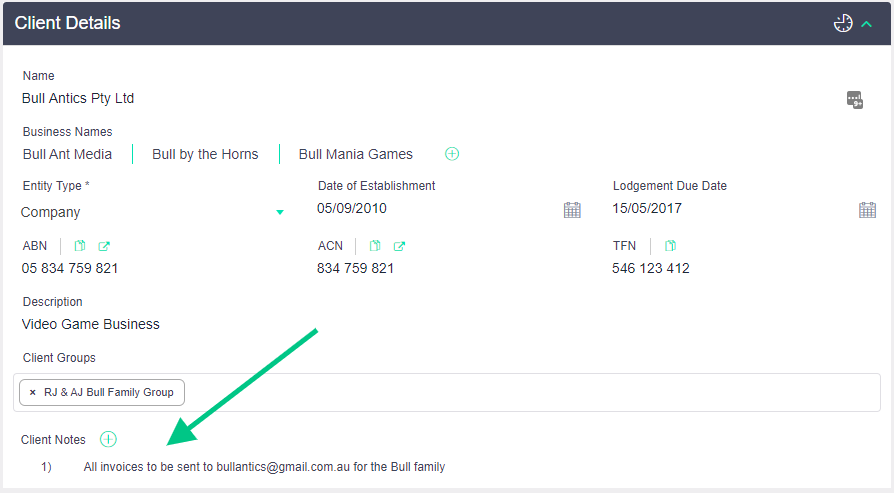Click inside the Client Groups box
The height and width of the screenshot is (493, 894).
[x=500, y=392]
